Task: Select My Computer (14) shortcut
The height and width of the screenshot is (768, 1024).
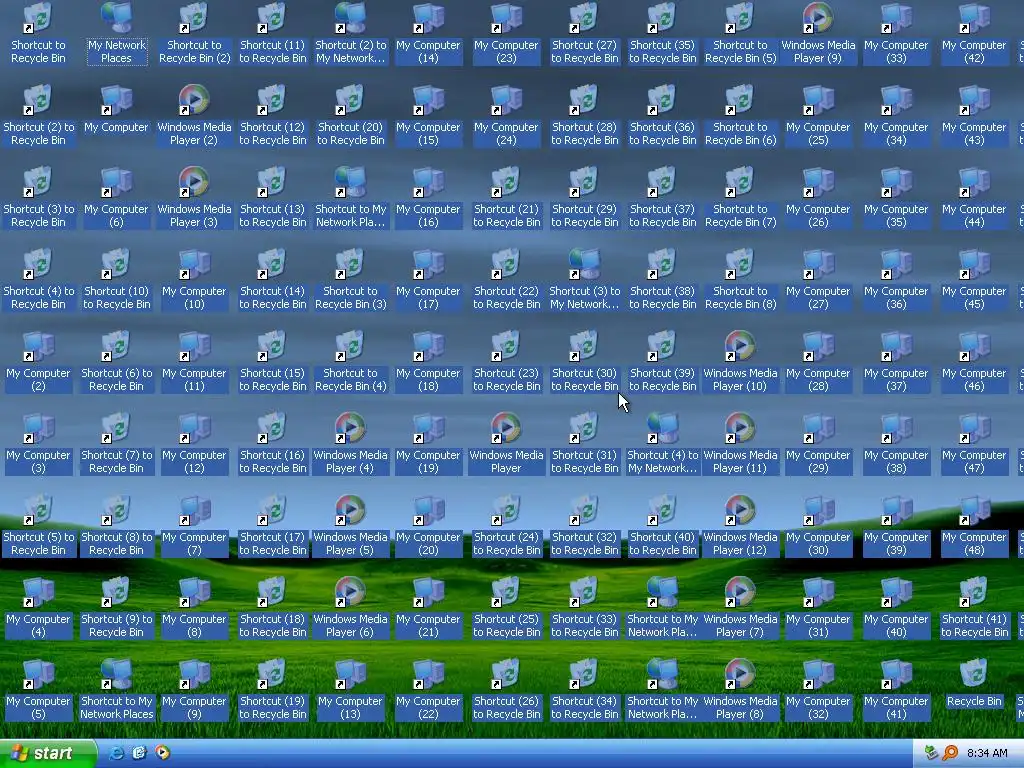Action: click(428, 34)
